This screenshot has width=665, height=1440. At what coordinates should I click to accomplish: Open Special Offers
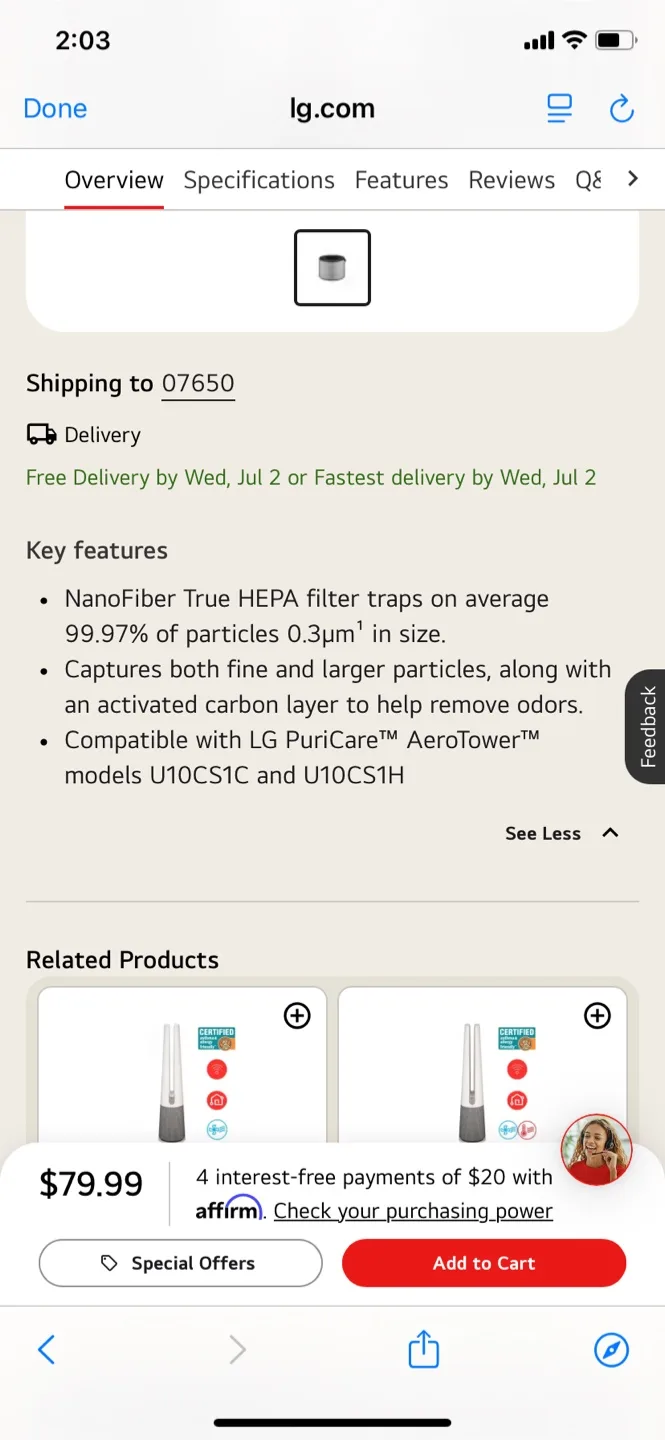[x=180, y=1263]
